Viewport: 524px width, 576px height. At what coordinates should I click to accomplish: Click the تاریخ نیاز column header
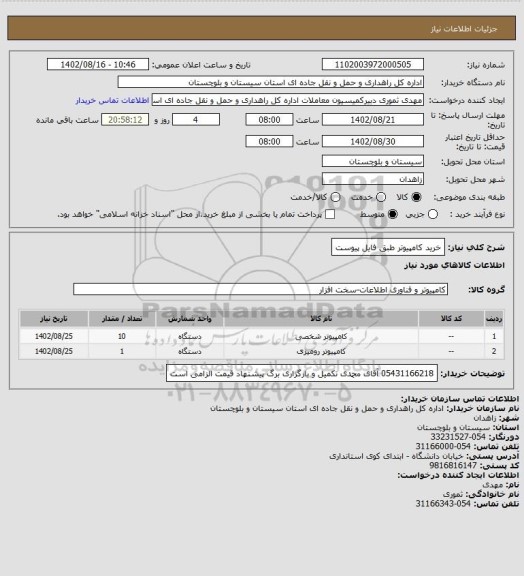pyautogui.click(x=54, y=319)
